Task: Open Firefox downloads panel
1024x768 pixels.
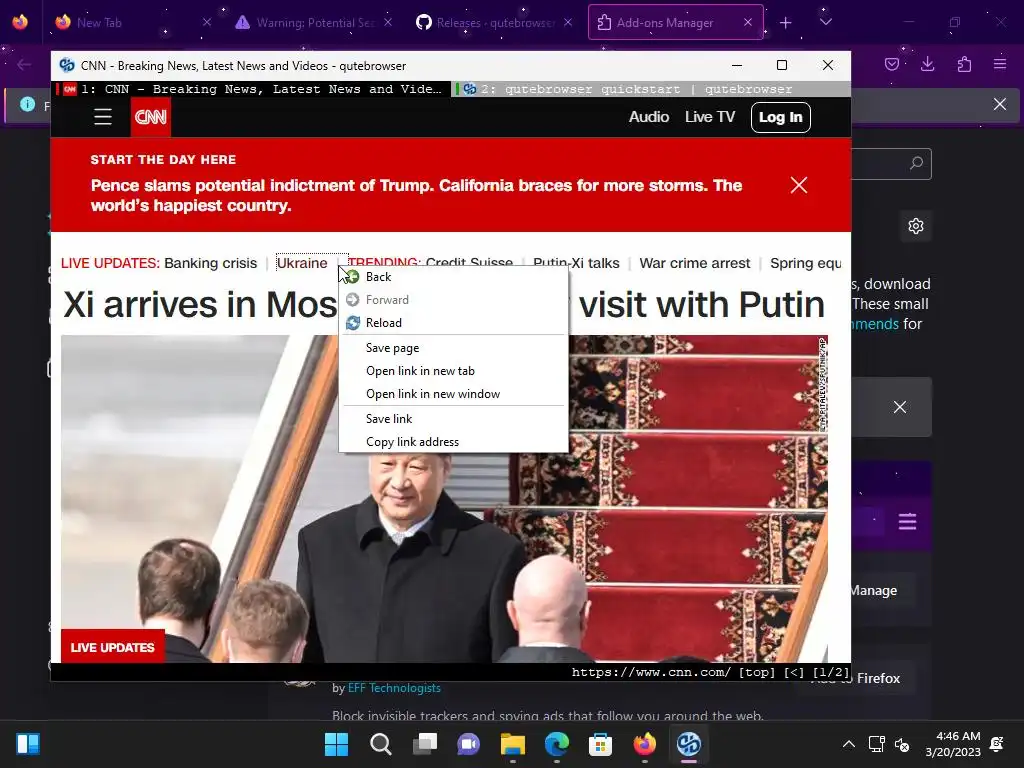Action: [x=927, y=64]
